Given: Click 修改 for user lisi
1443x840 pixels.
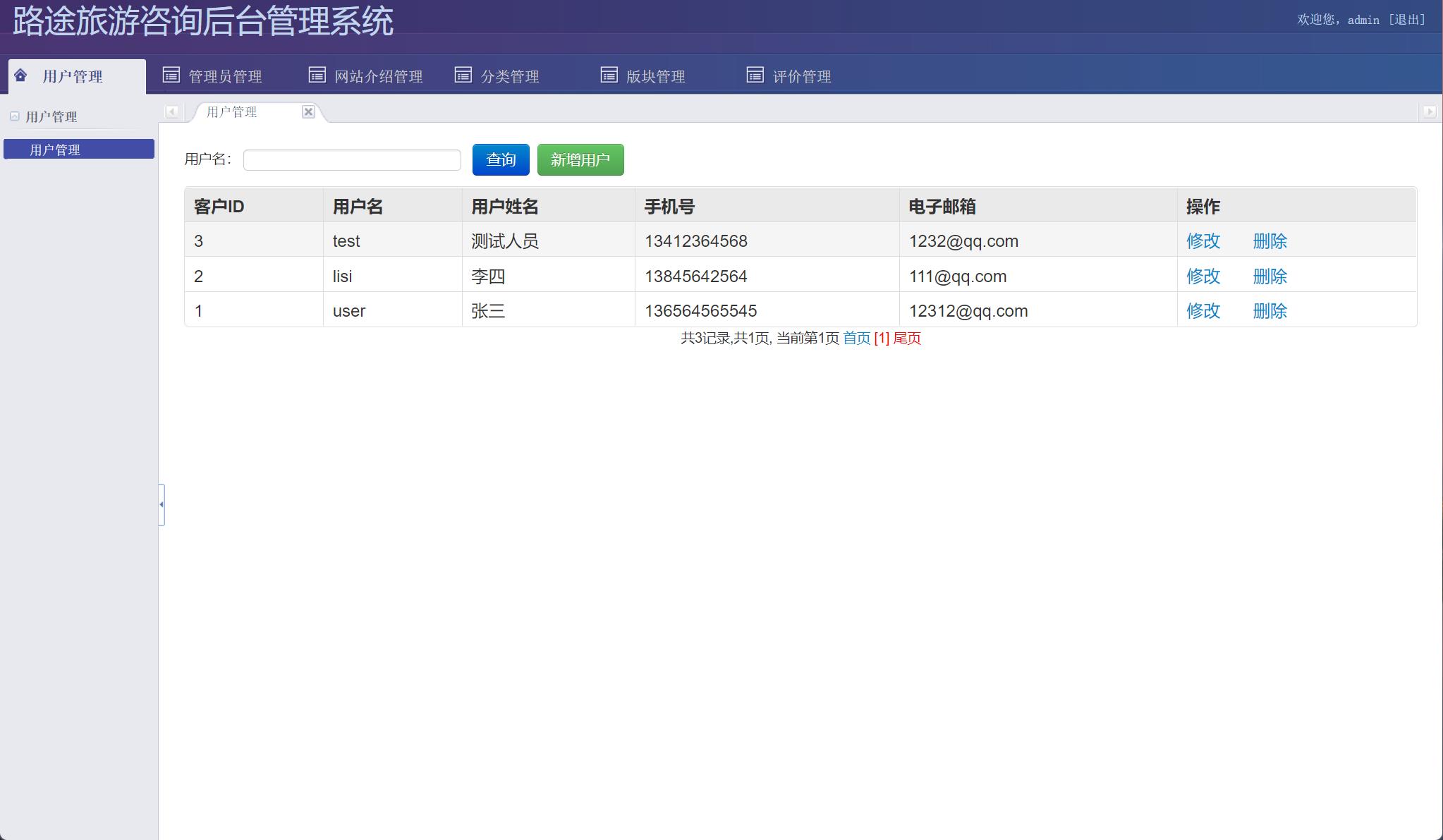Looking at the screenshot, I should [x=1204, y=276].
